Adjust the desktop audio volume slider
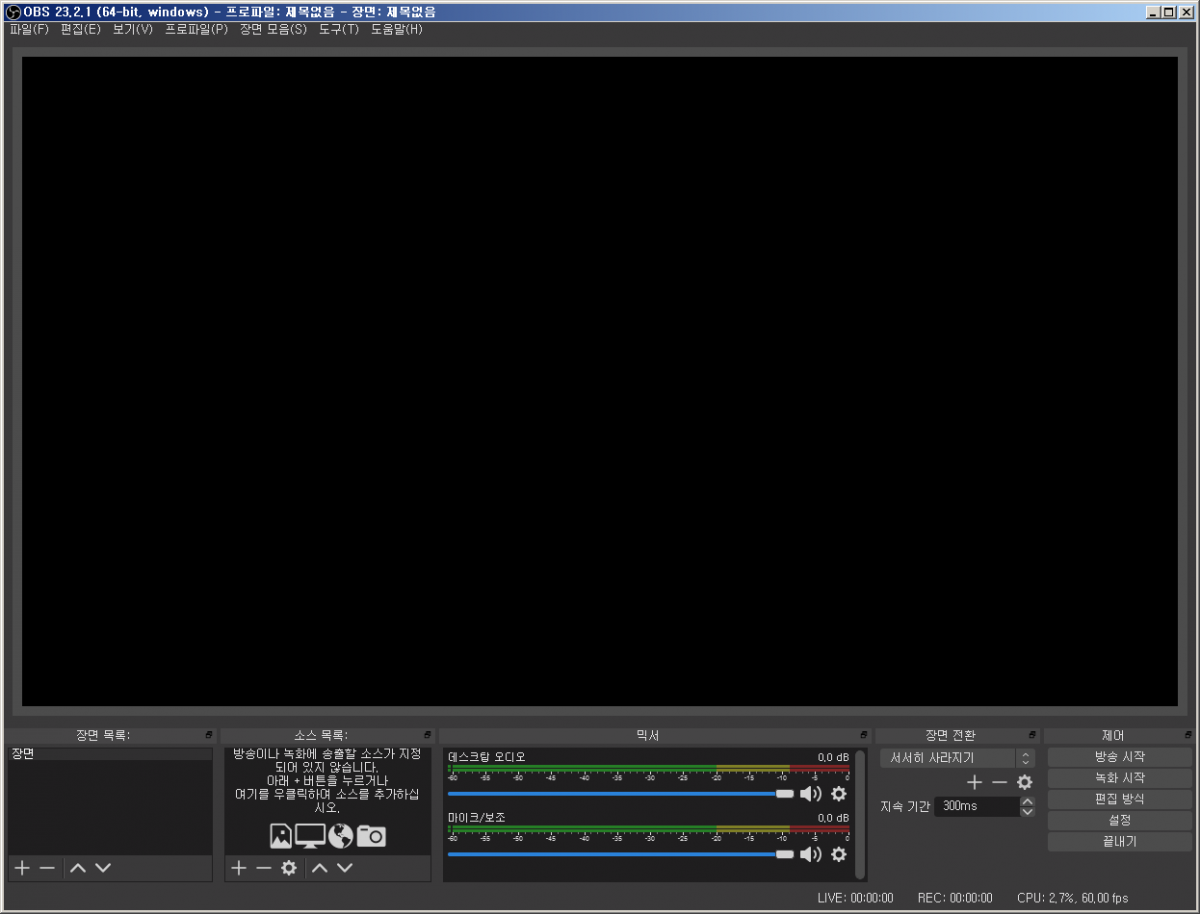The height and width of the screenshot is (914, 1200). tap(620, 794)
